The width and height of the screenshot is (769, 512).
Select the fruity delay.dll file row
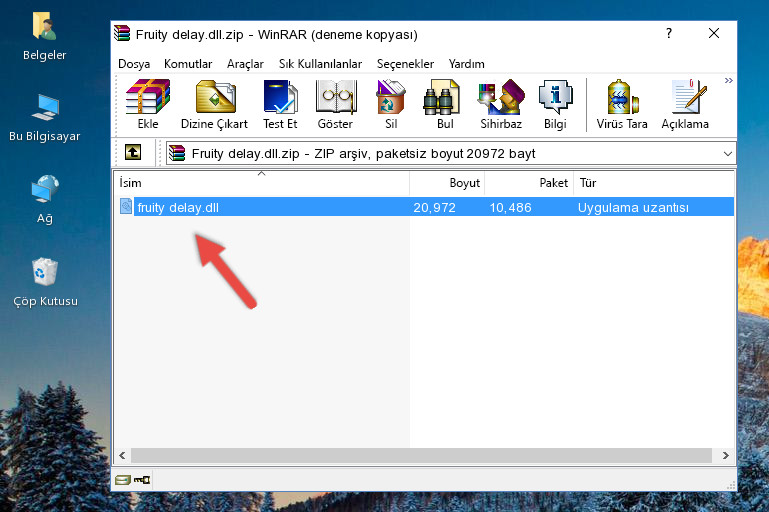[x=425, y=207]
